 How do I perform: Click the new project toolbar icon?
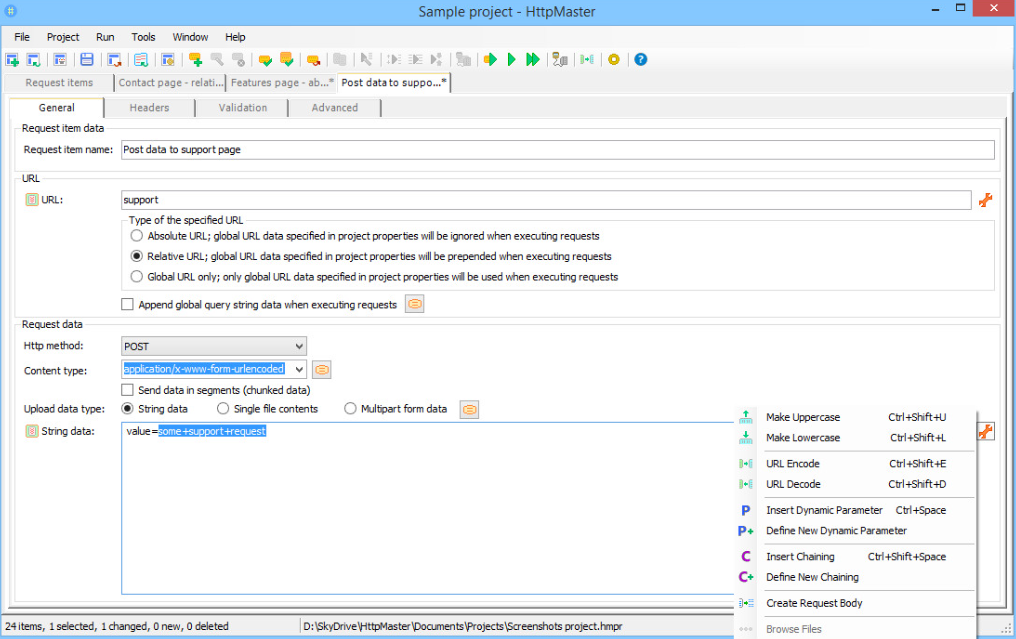pyautogui.click(x=12, y=60)
